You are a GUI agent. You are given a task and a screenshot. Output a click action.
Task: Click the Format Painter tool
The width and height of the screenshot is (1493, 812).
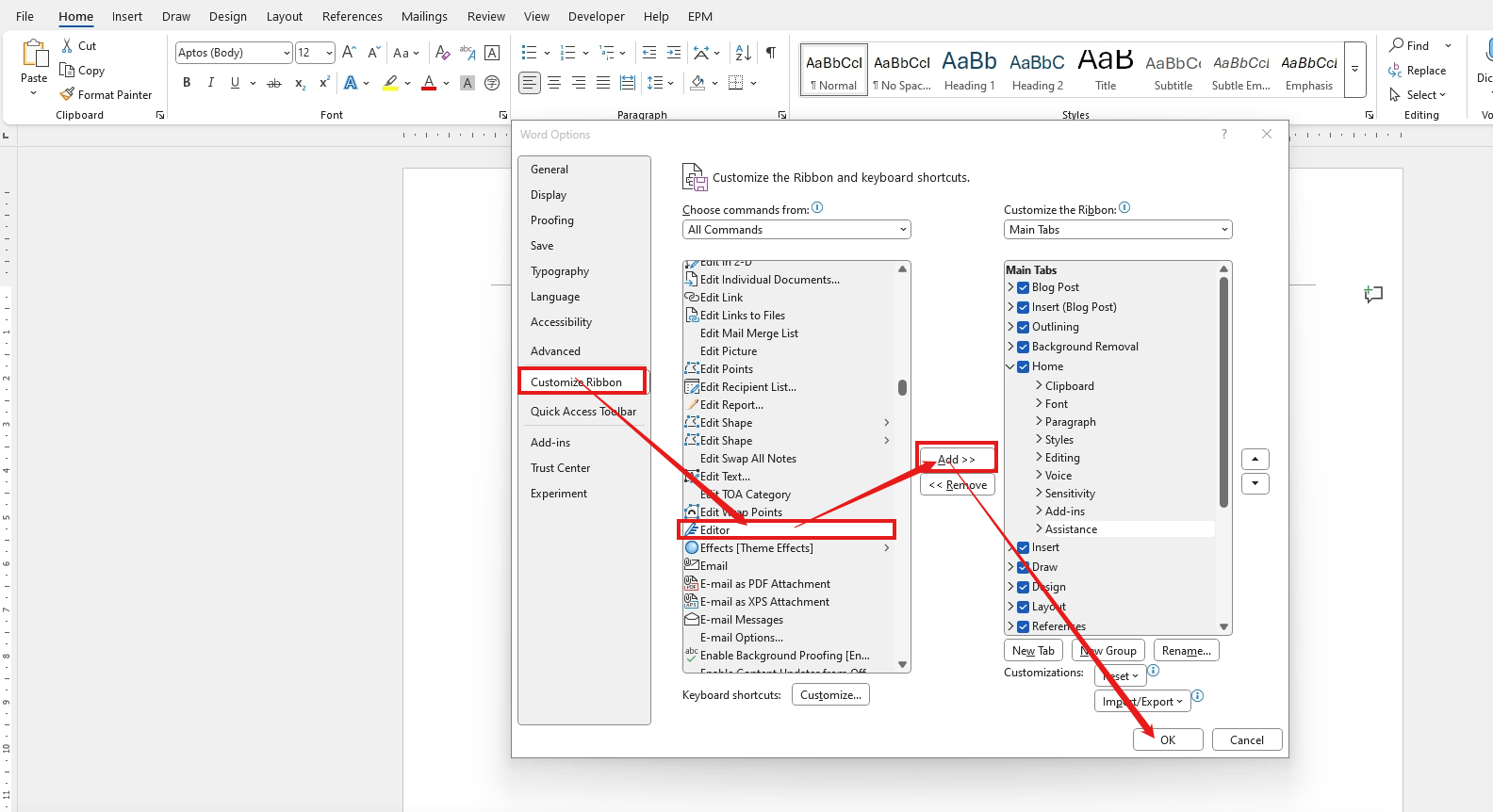(x=106, y=94)
